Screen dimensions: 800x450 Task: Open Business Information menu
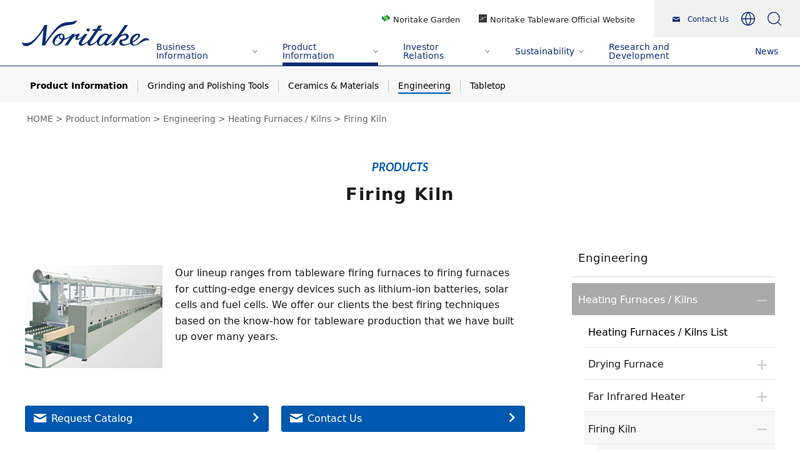pos(182,51)
